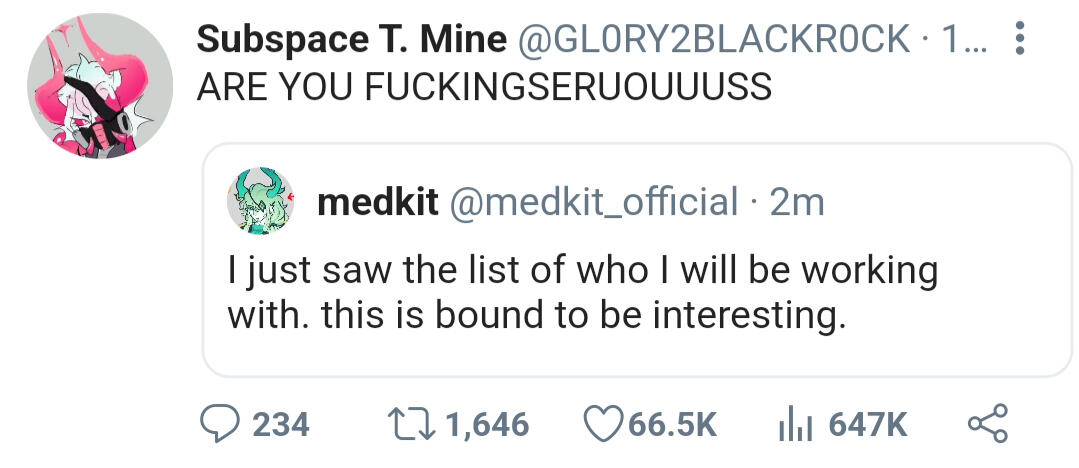Click the 66.5K likes count

(673, 426)
